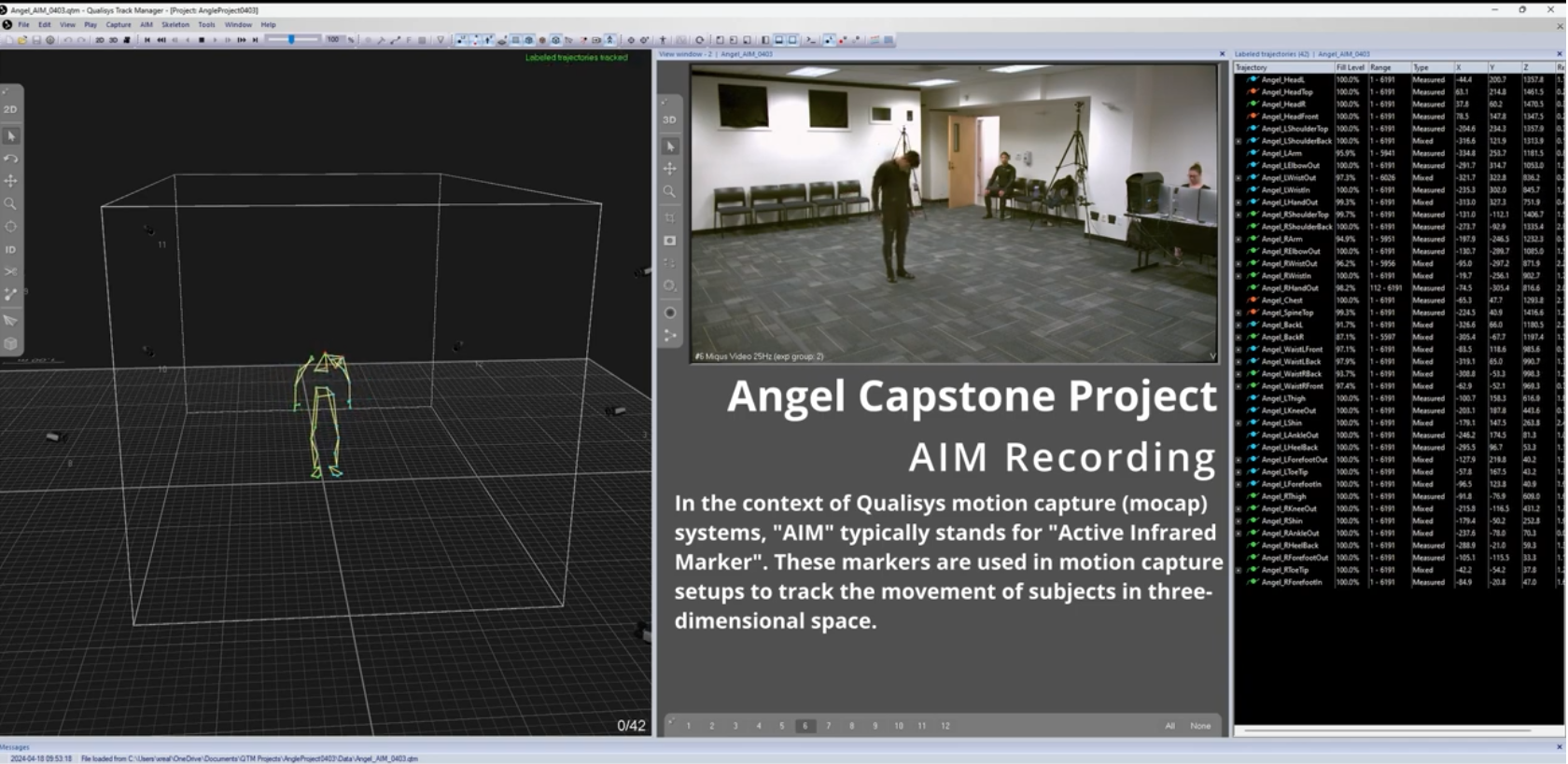
Task: Select zoom tool in video view sidebar
Action: click(x=669, y=191)
